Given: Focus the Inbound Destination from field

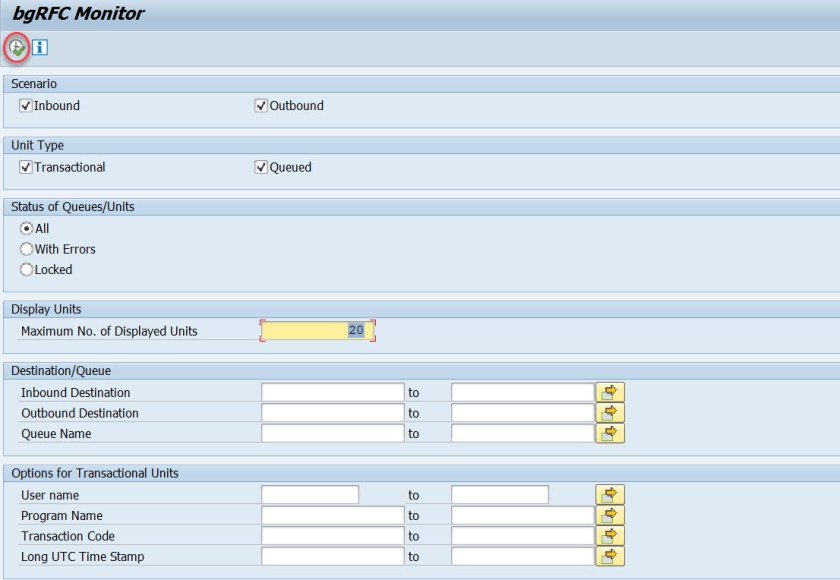Looking at the screenshot, I should tap(332, 392).
